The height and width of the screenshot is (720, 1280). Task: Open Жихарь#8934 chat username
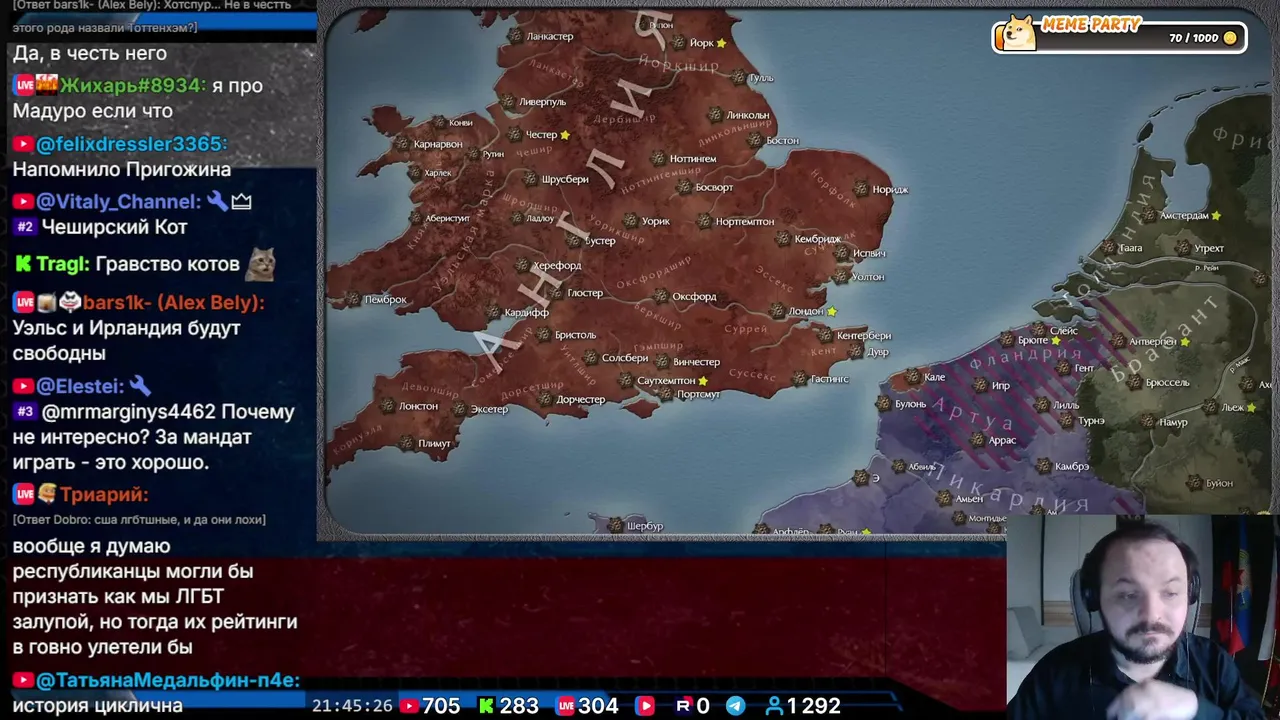(x=133, y=86)
